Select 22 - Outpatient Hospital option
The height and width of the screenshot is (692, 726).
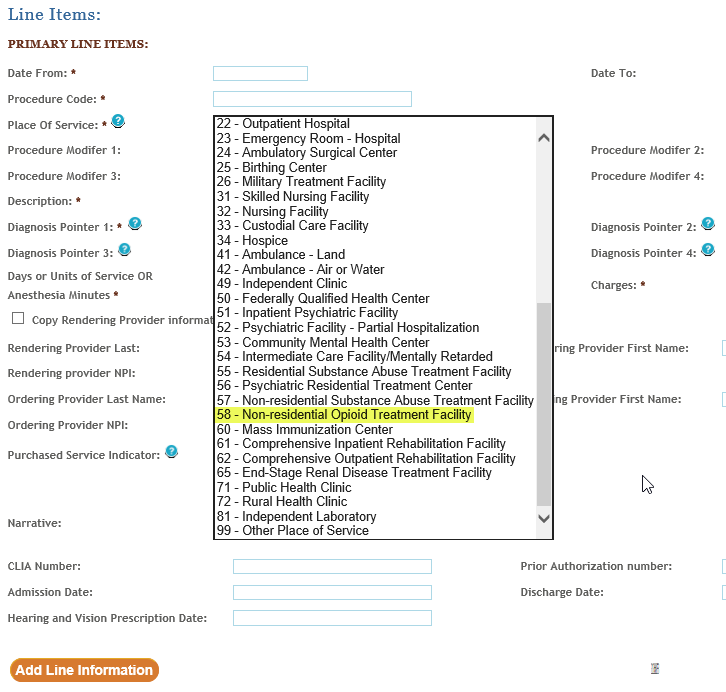coord(376,124)
